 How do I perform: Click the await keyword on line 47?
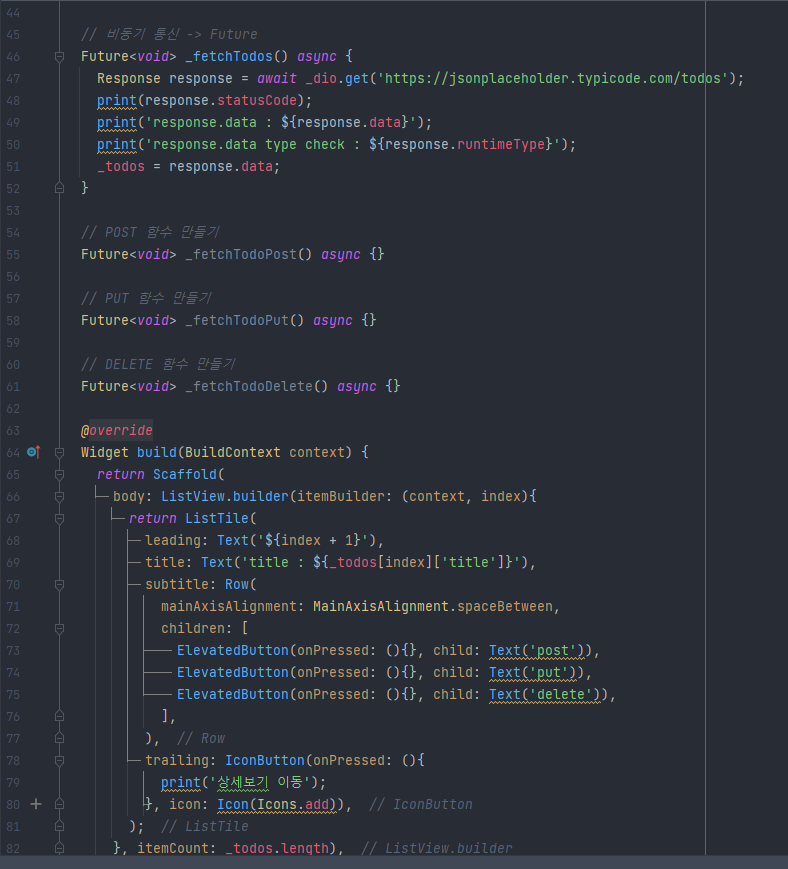coord(277,79)
